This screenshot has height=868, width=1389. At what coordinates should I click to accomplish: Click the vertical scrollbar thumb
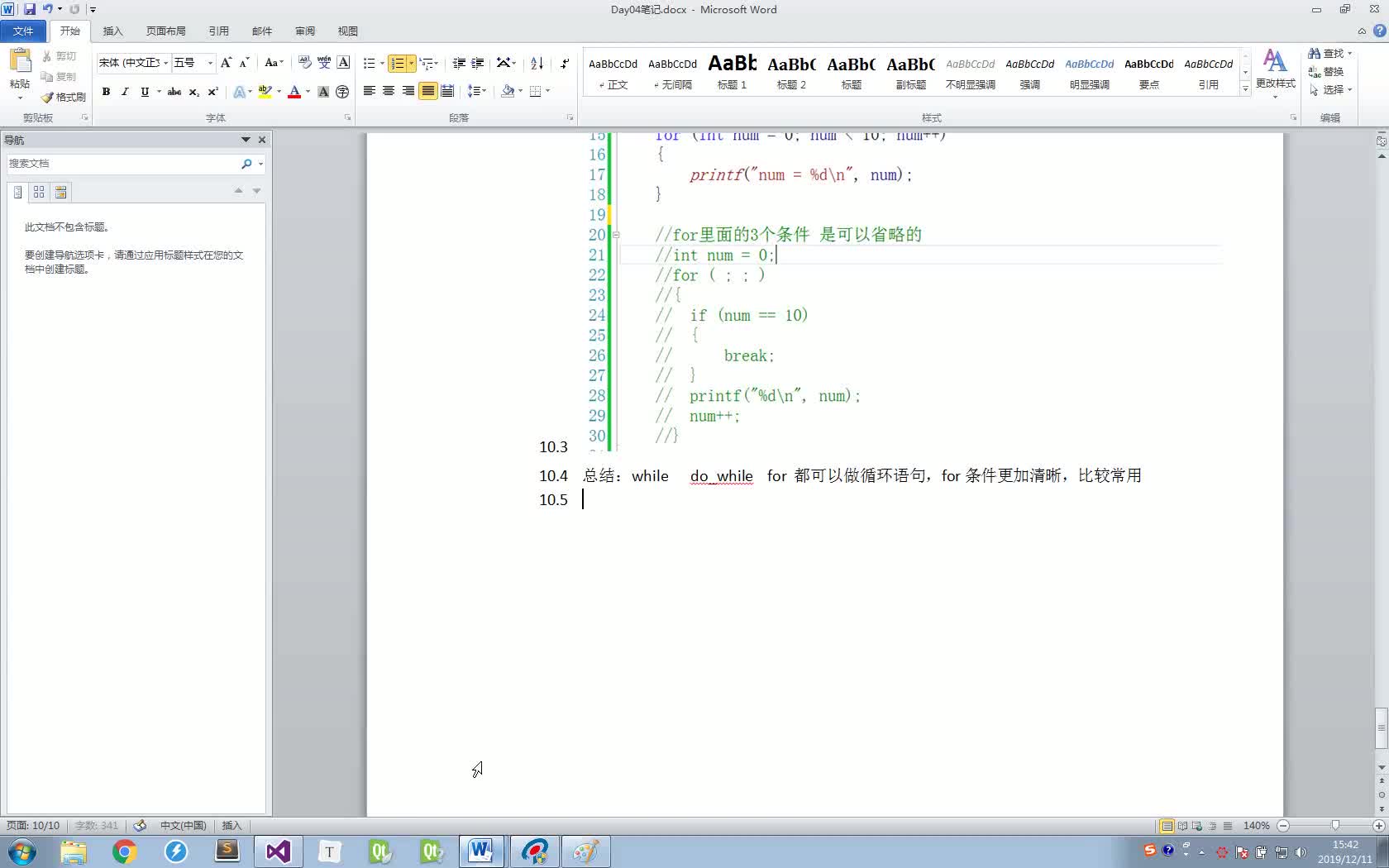click(1381, 727)
